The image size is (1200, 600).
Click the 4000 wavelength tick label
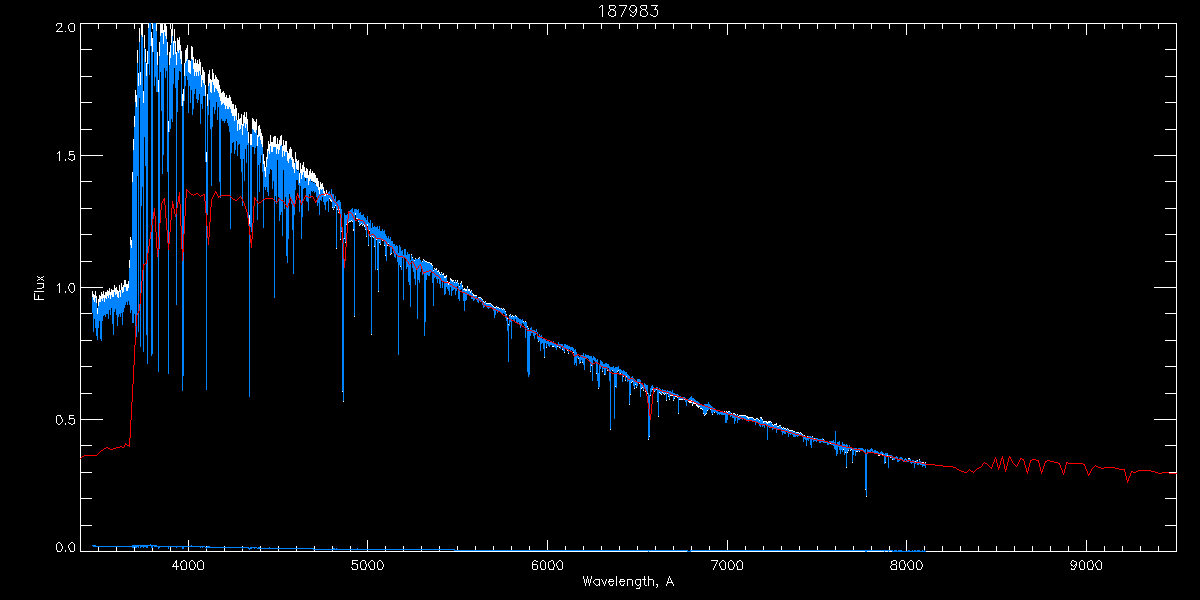click(x=188, y=567)
